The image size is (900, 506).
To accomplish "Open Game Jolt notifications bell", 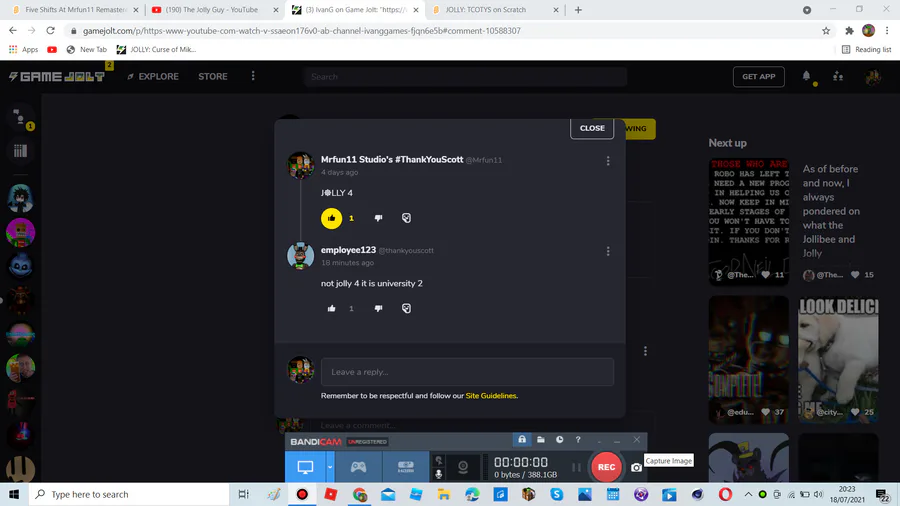I will click(x=806, y=76).
